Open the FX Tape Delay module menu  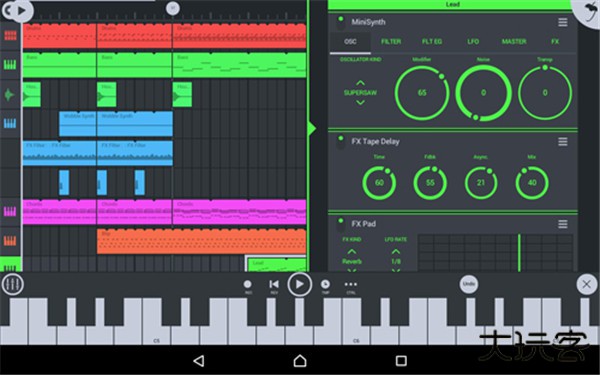tap(562, 142)
